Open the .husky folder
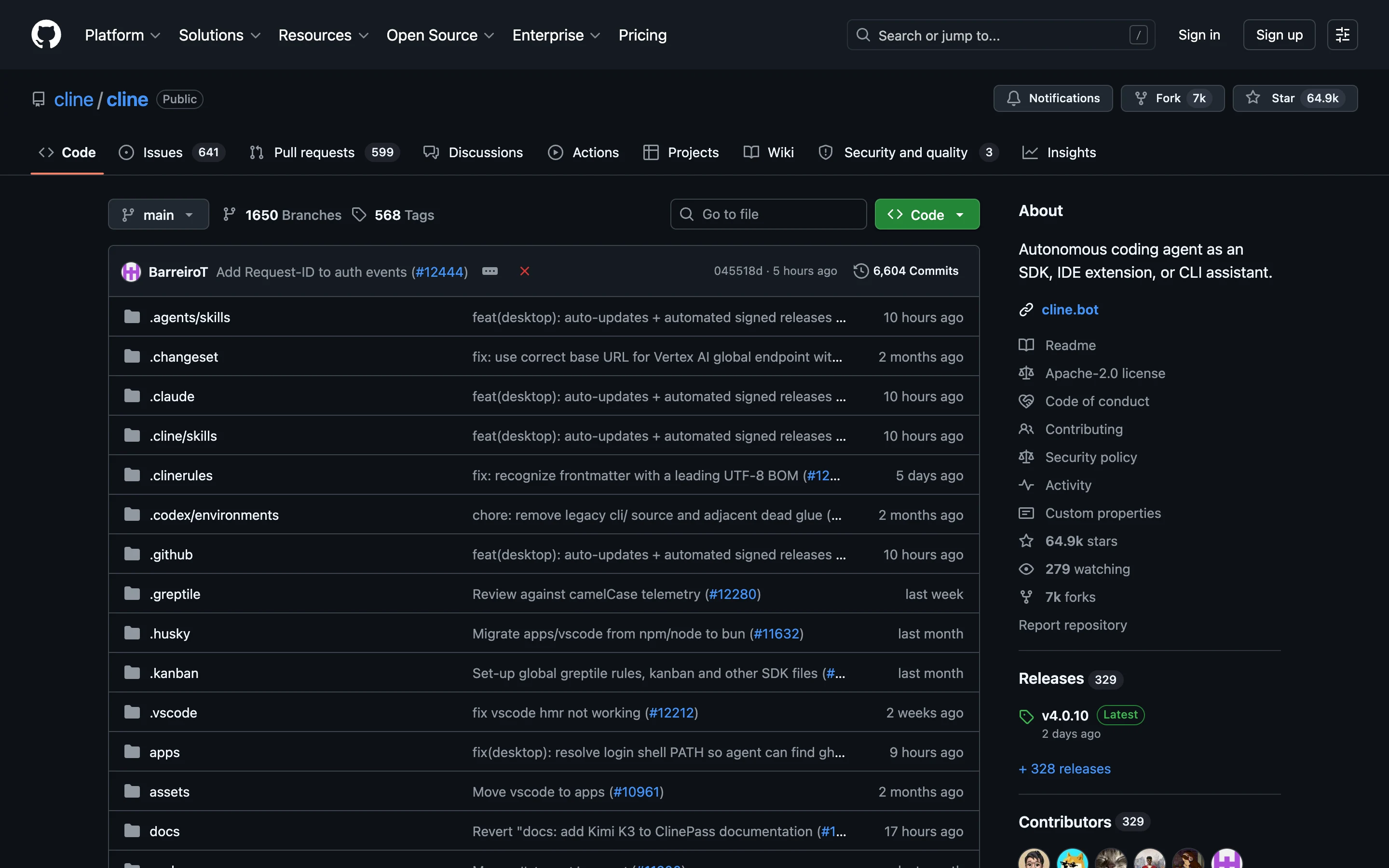Viewport: 1389px width, 868px height. [169, 633]
